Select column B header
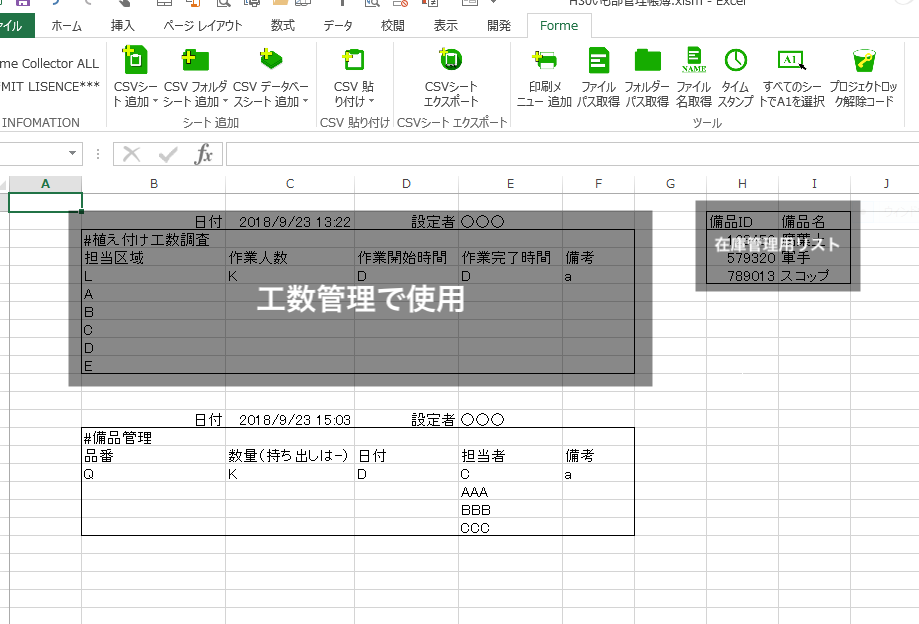919x624 pixels. click(x=154, y=184)
